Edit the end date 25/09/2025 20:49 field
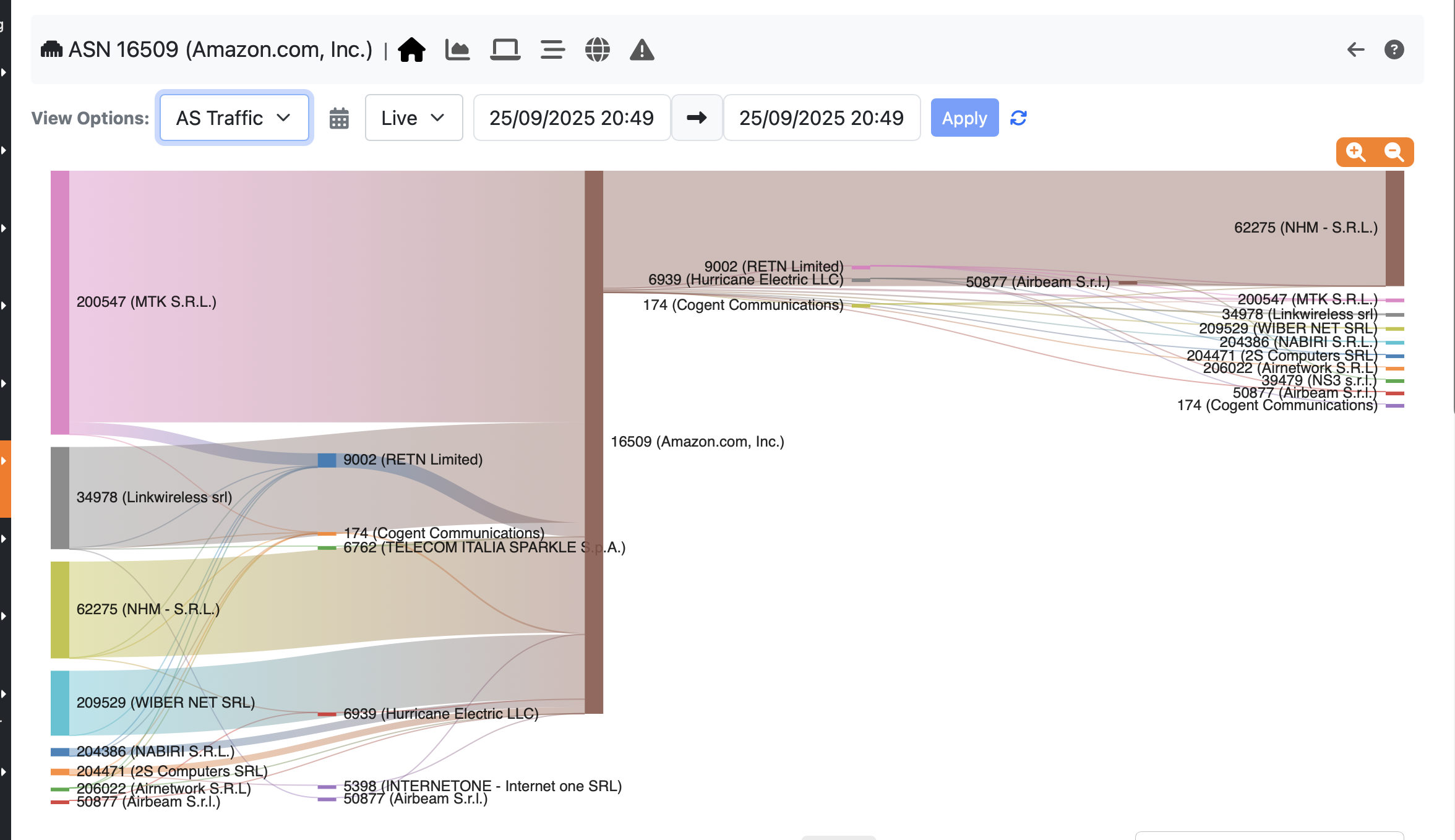Screen dimensions: 1455x840 822,118
